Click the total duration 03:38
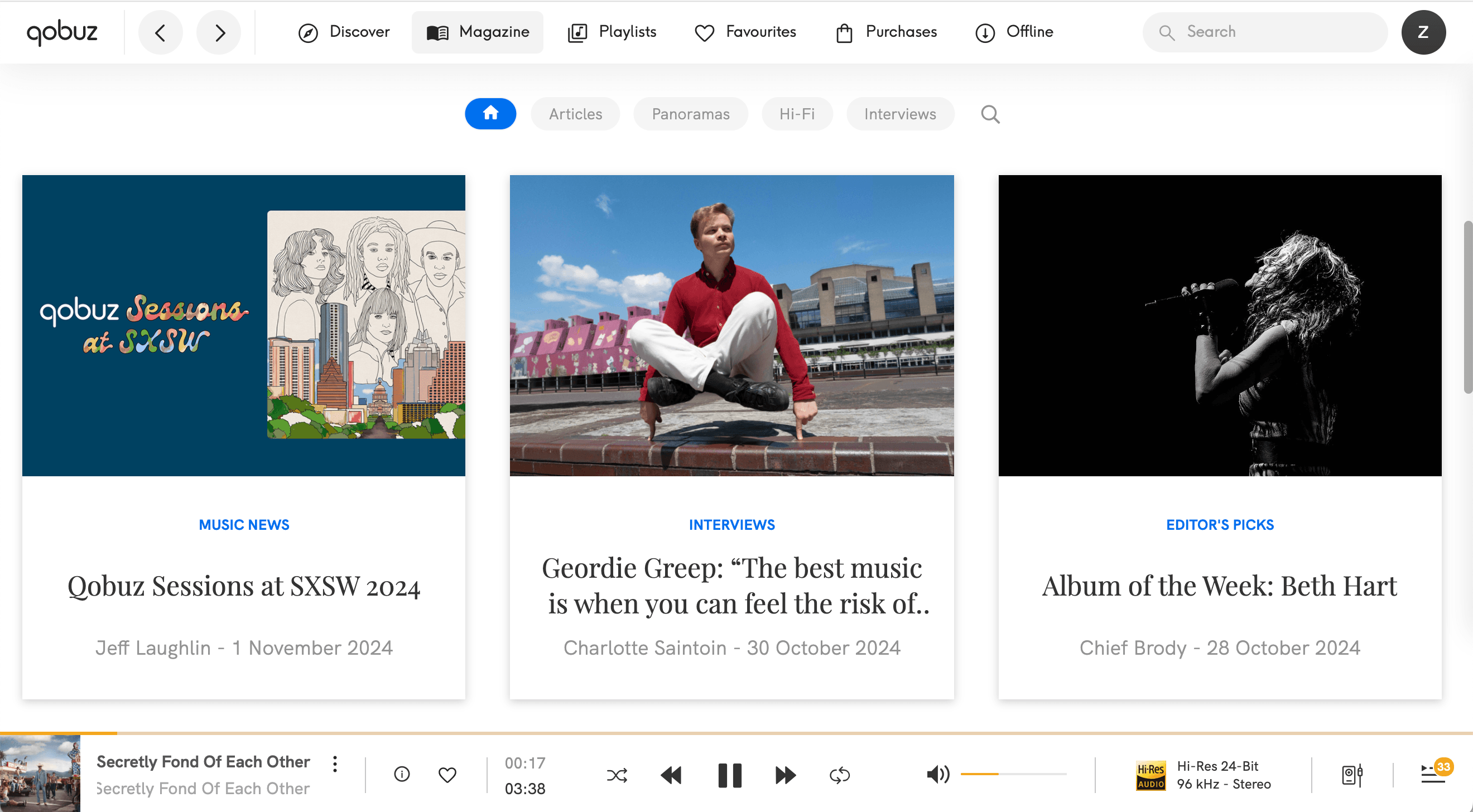The height and width of the screenshot is (812, 1473). point(525,789)
